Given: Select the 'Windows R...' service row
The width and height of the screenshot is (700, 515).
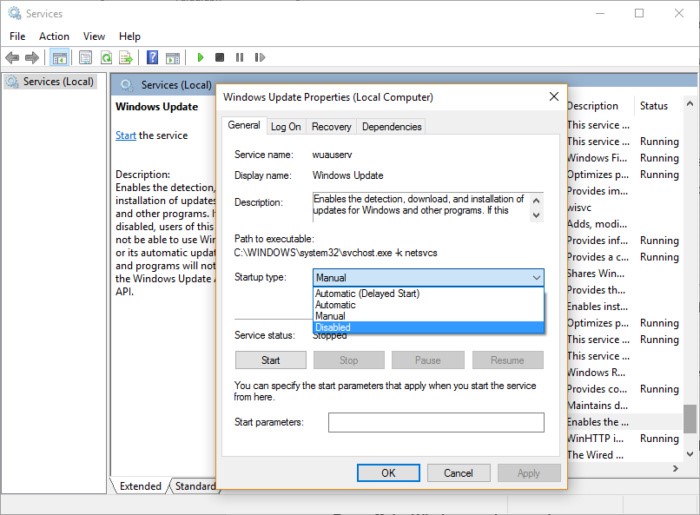Looking at the screenshot, I should tap(623, 373).
